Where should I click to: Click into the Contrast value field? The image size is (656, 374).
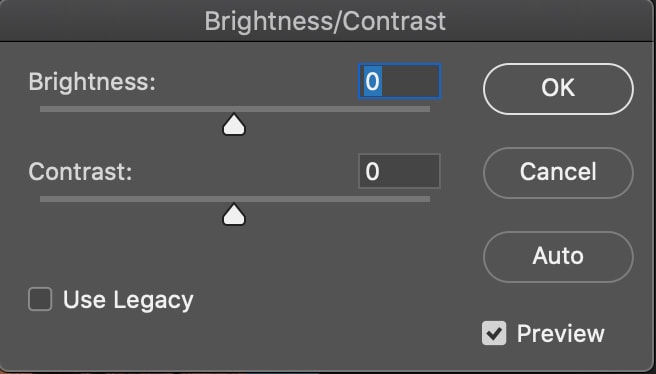pyautogui.click(x=400, y=171)
